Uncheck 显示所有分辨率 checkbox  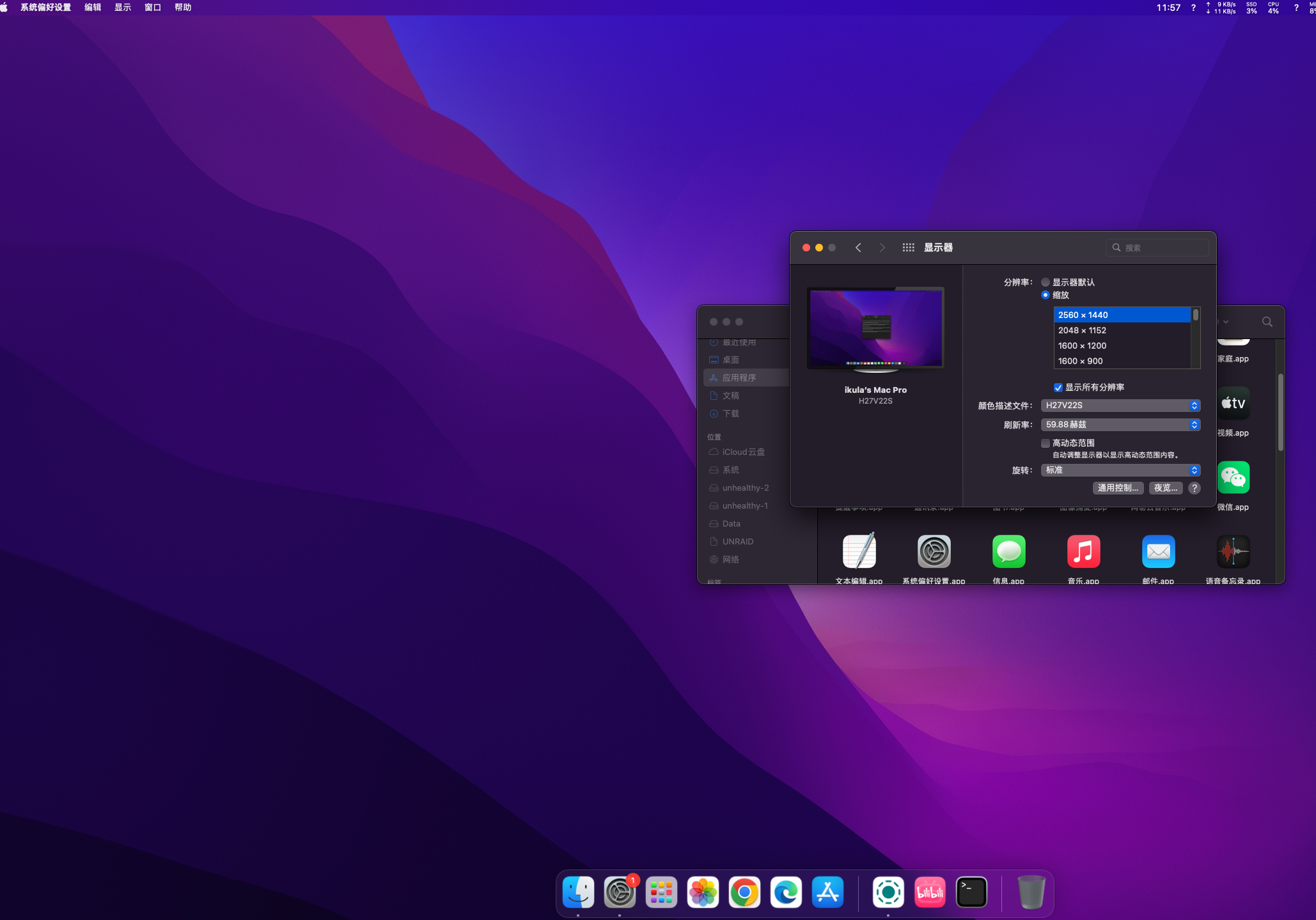[x=1058, y=388]
